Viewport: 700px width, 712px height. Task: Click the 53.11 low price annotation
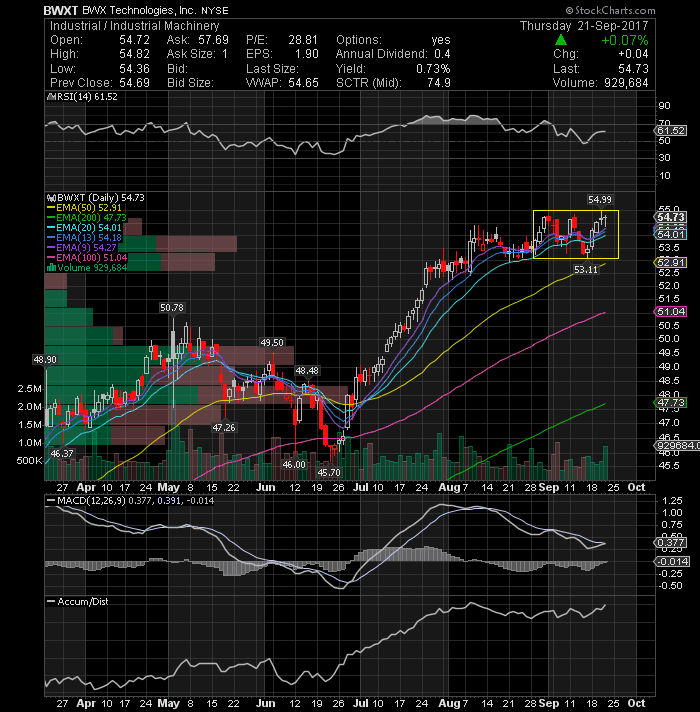[586, 270]
